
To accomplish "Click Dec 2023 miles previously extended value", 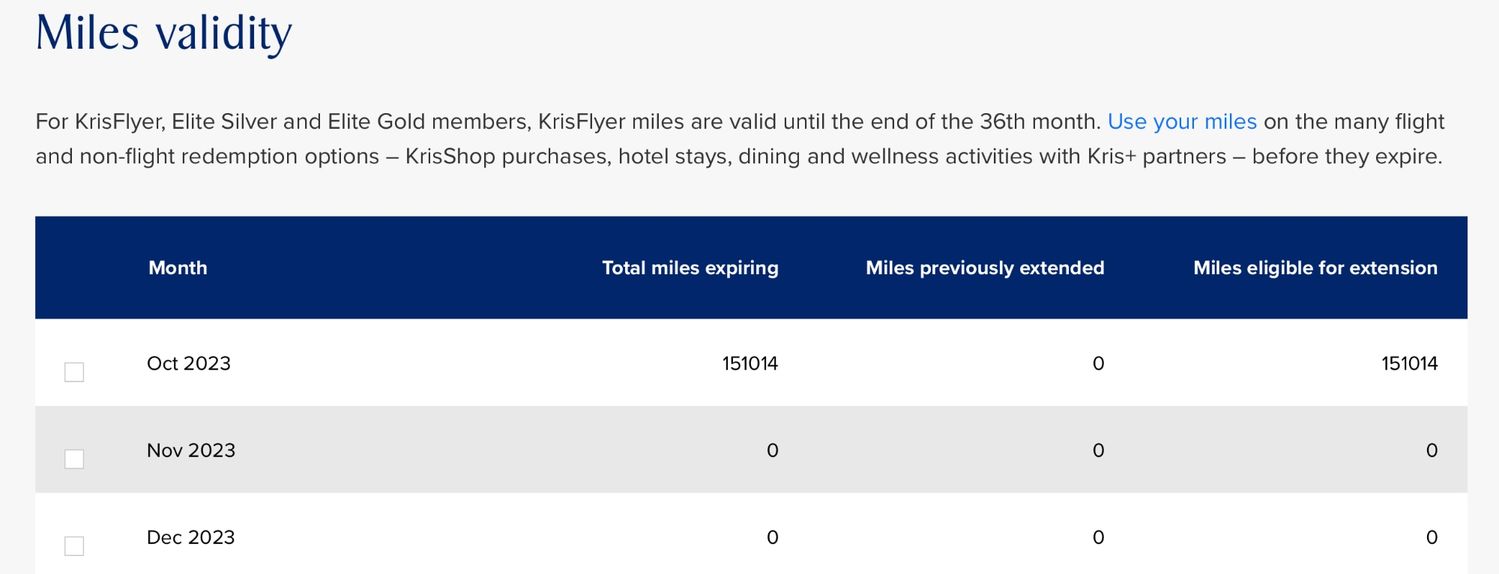I will tap(1098, 537).
